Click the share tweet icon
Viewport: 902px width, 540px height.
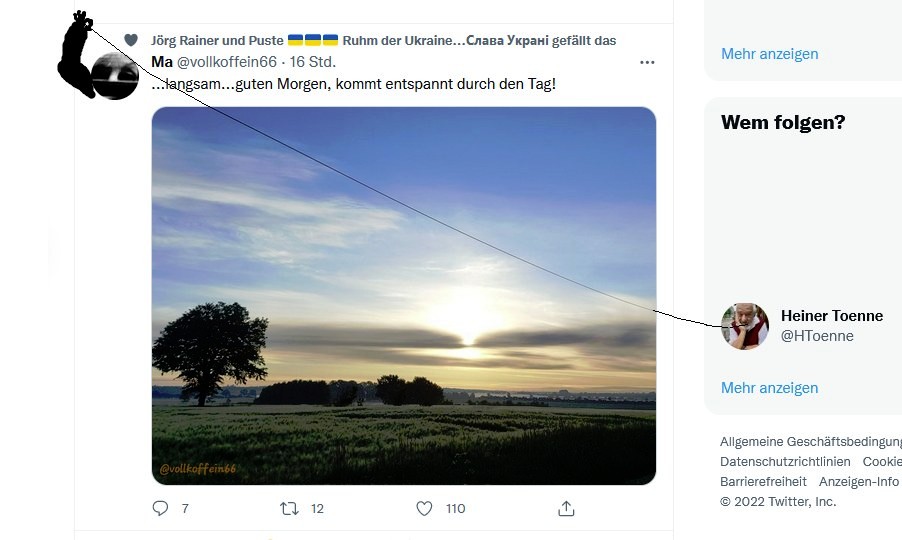(566, 508)
